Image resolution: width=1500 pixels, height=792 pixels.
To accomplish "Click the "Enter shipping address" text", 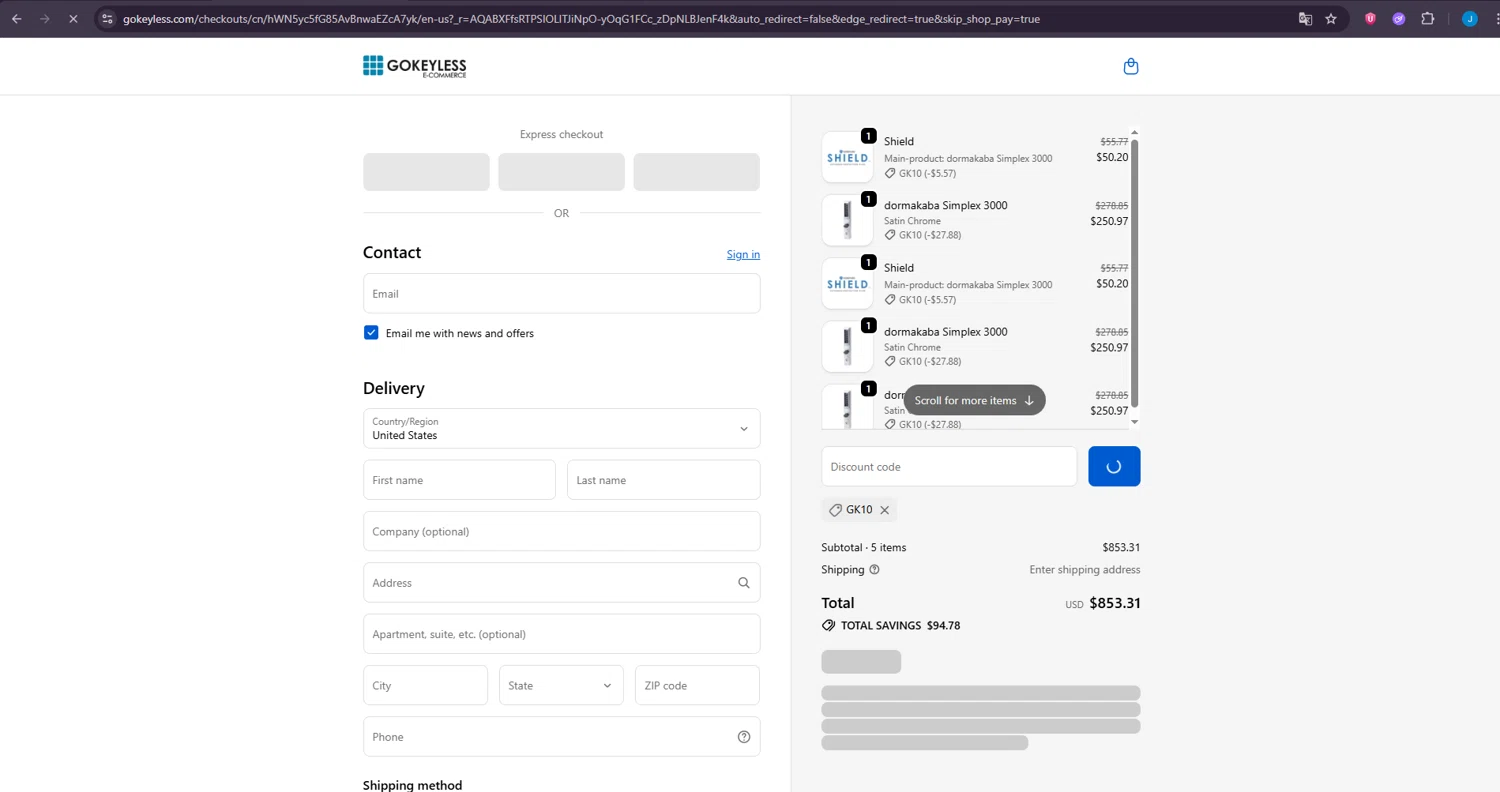I will point(1085,570).
